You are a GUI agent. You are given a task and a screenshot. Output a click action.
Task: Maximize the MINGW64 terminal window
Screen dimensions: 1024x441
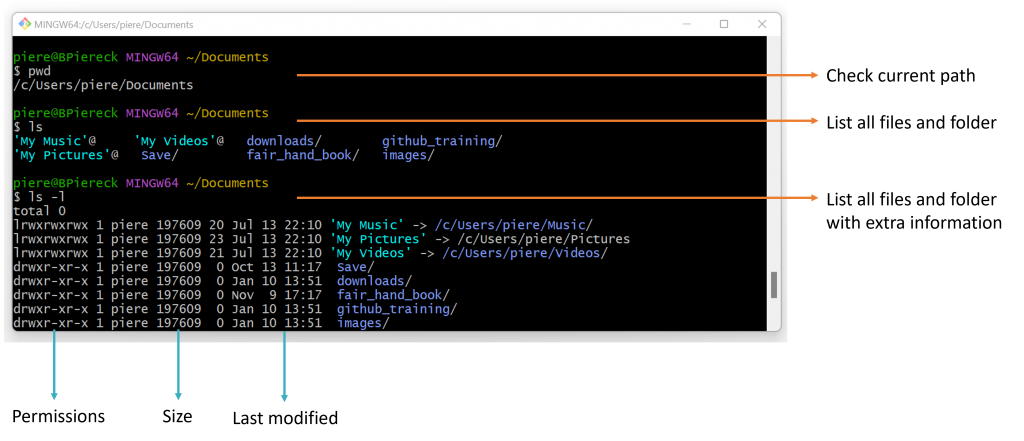click(724, 24)
